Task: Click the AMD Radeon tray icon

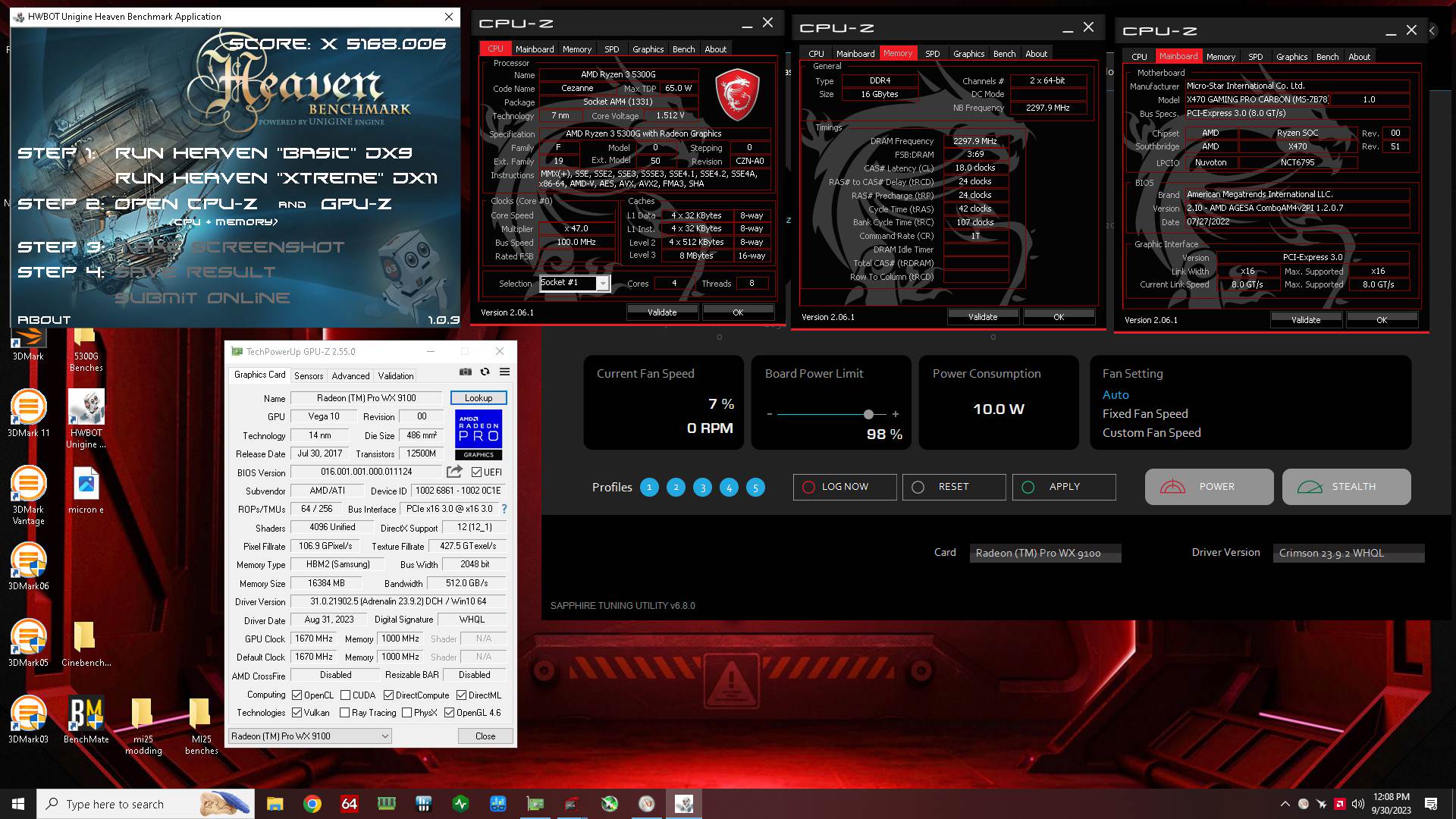Action: (1340, 804)
